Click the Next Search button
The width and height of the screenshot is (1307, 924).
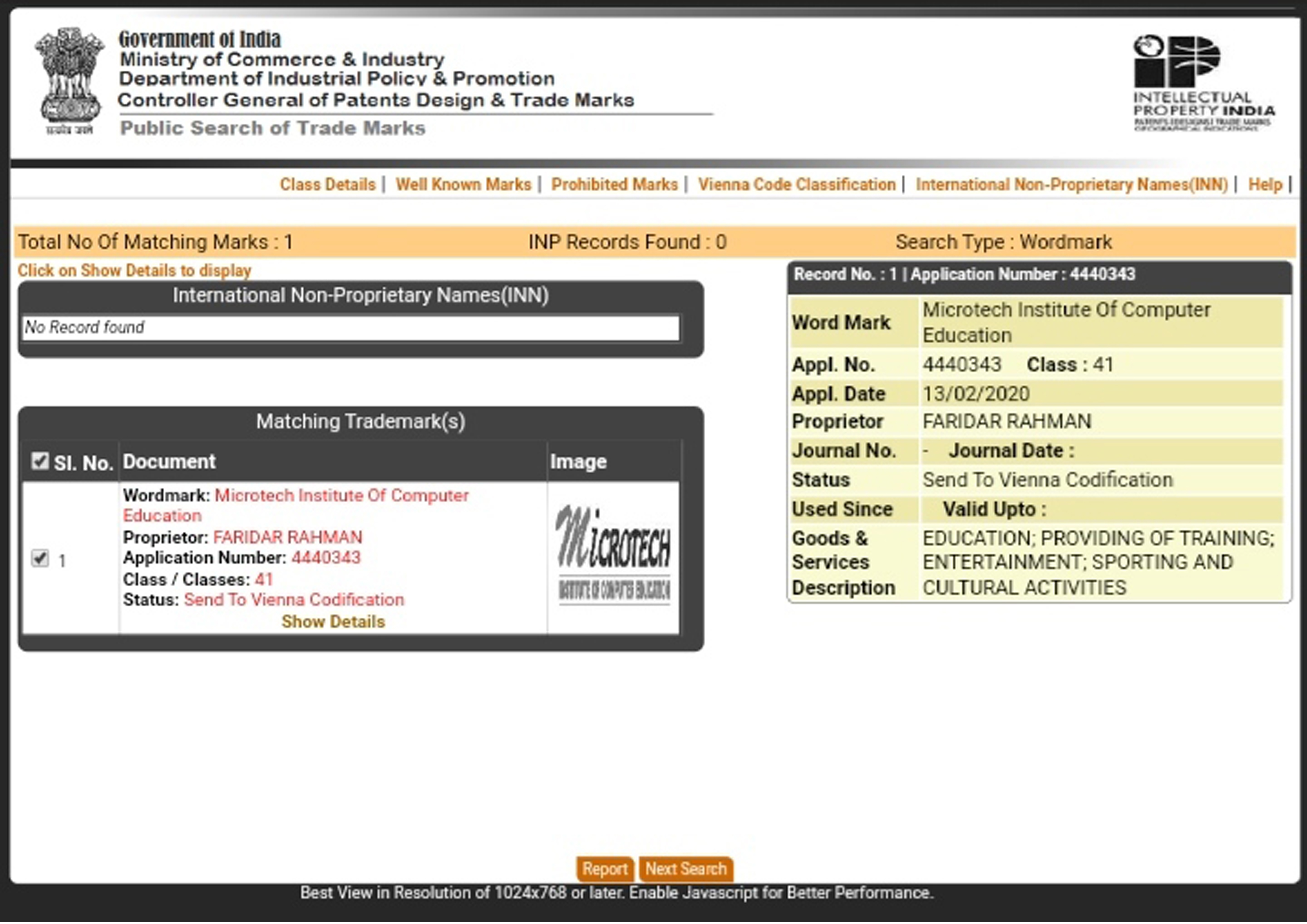686,870
